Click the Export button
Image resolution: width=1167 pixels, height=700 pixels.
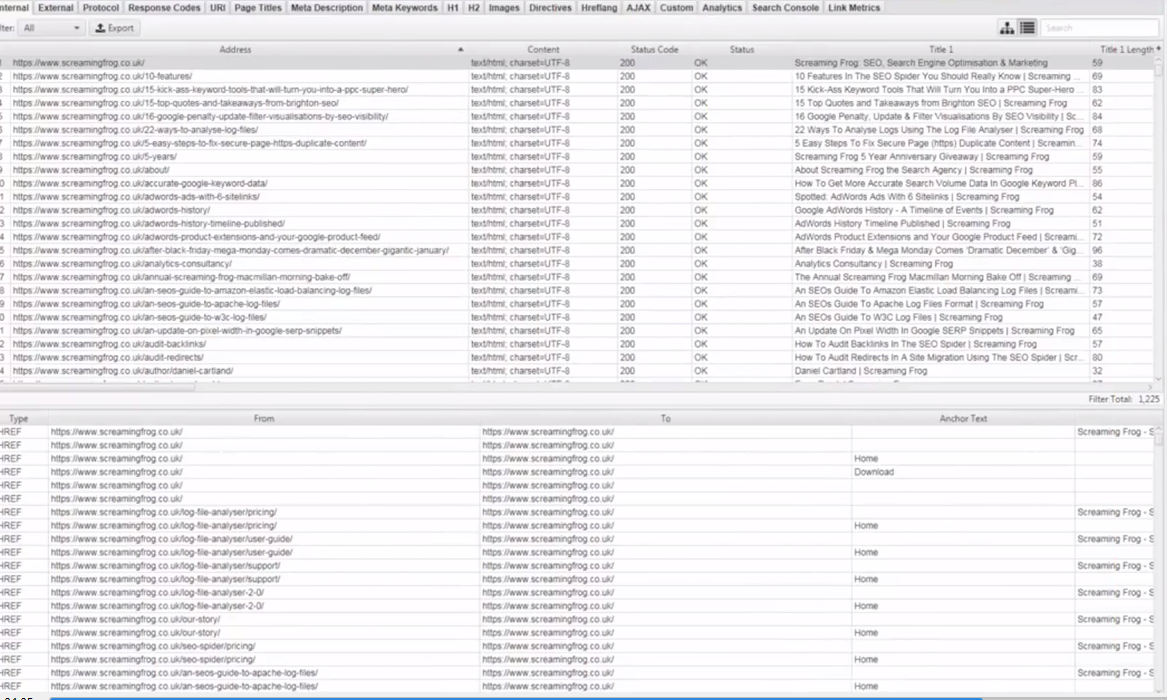pos(115,28)
